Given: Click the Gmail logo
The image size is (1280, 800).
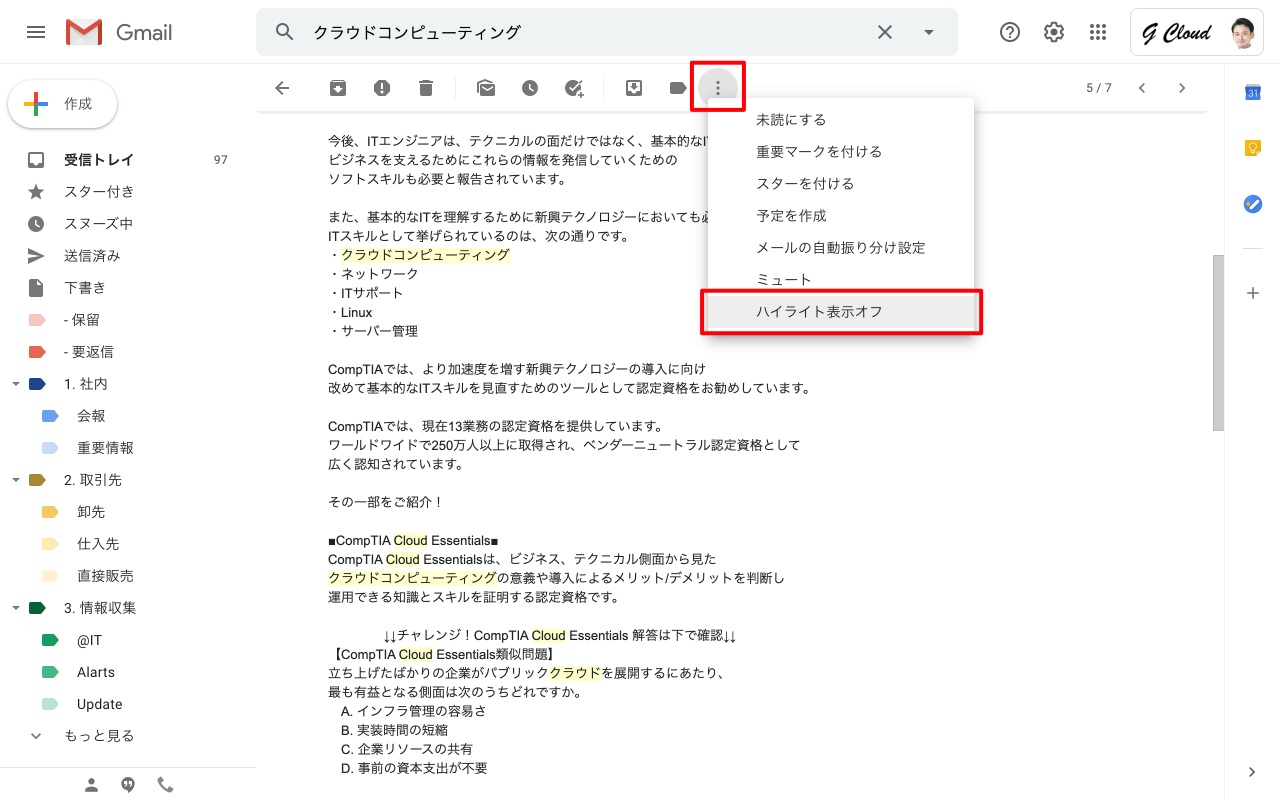Looking at the screenshot, I should click(119, 32).
